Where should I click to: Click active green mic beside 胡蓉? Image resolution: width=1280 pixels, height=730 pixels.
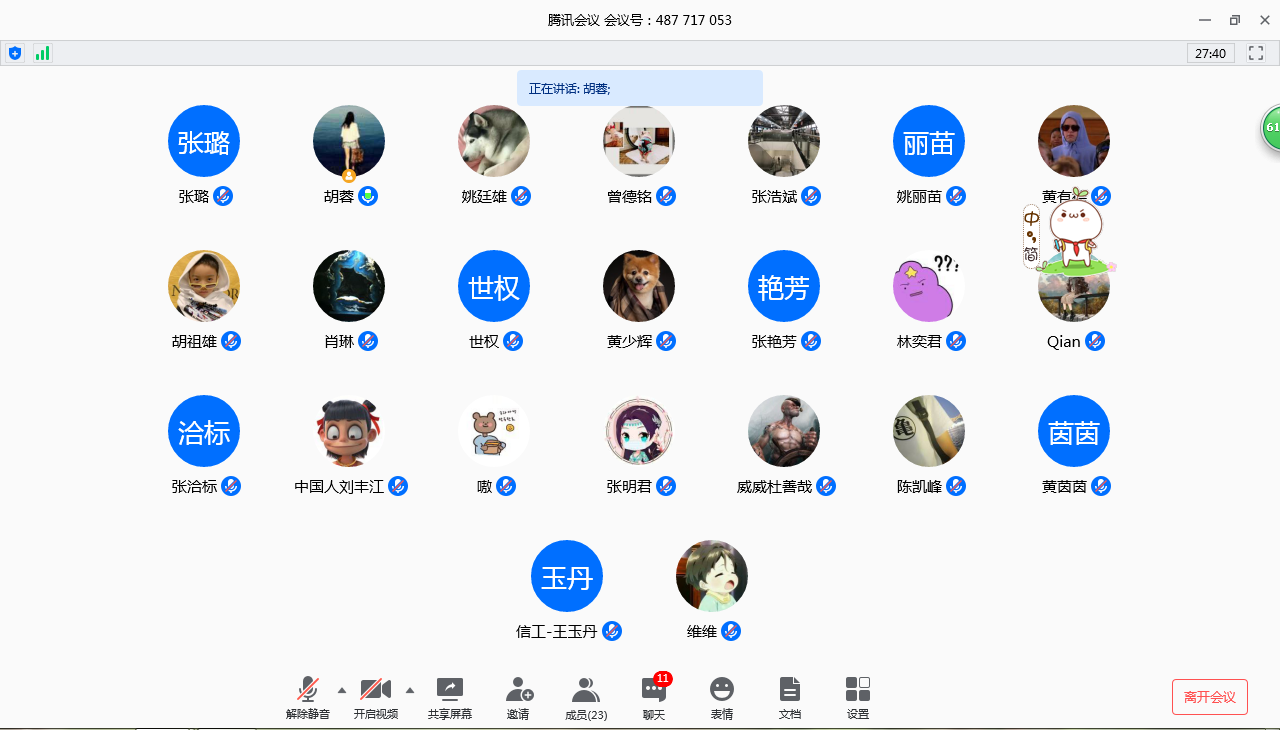[x=368, y=196]
